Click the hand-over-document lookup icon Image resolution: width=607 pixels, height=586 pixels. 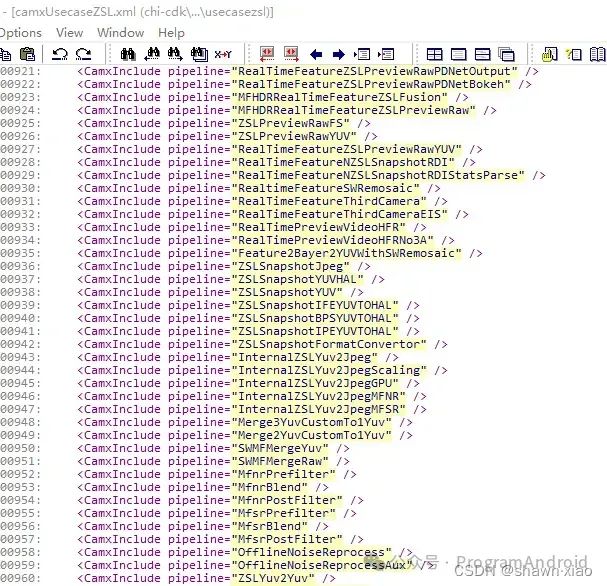pyautogui.click(x=550, y=54)
